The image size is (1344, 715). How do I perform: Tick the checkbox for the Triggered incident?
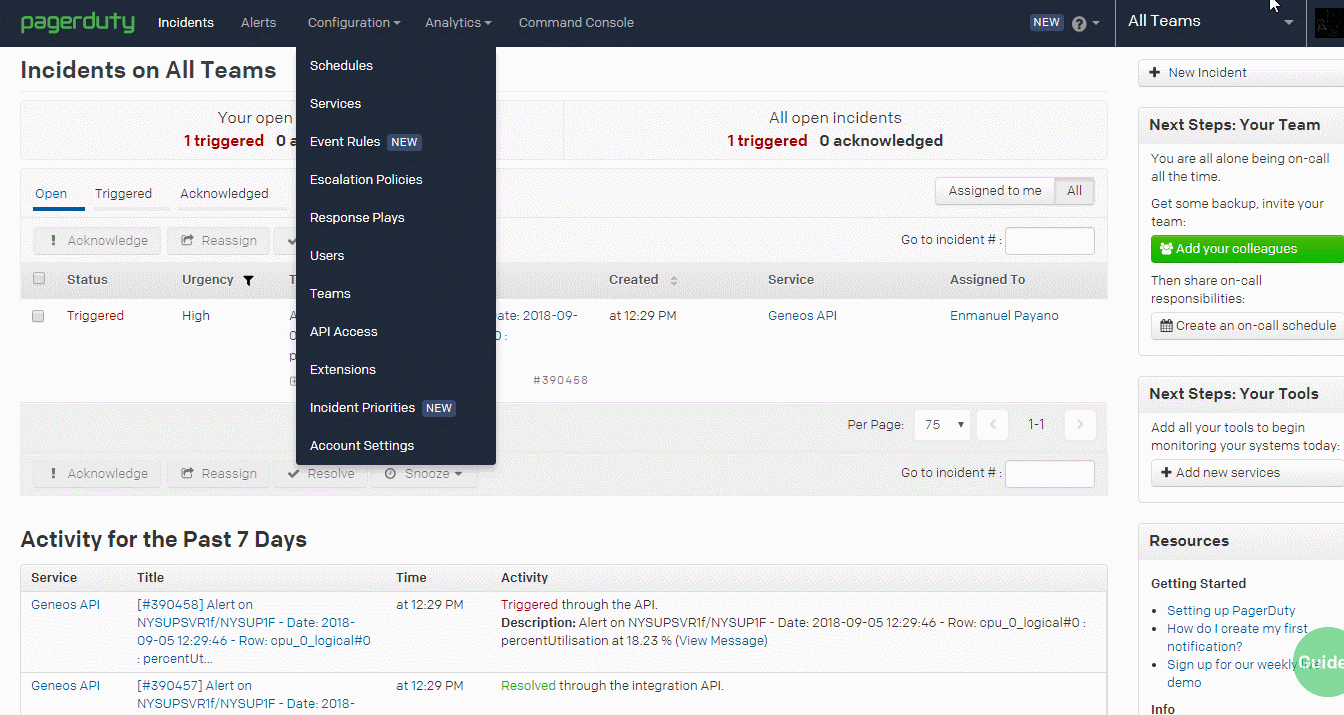(x=38, y=316)
